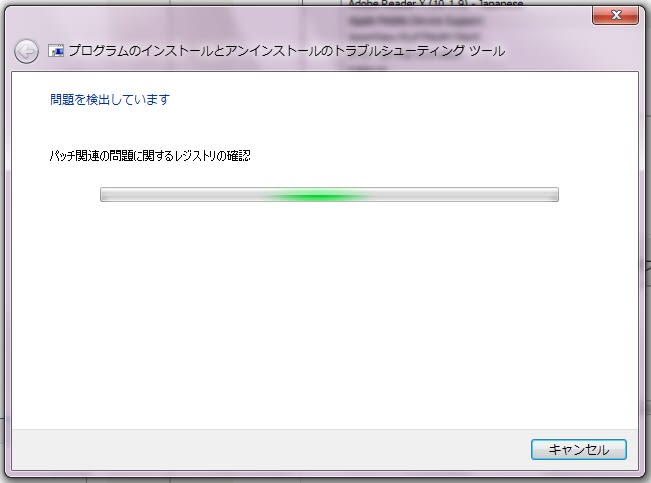
Task: Click the troubleshooter wizard icon beside the title
Action: click(56, 51)
